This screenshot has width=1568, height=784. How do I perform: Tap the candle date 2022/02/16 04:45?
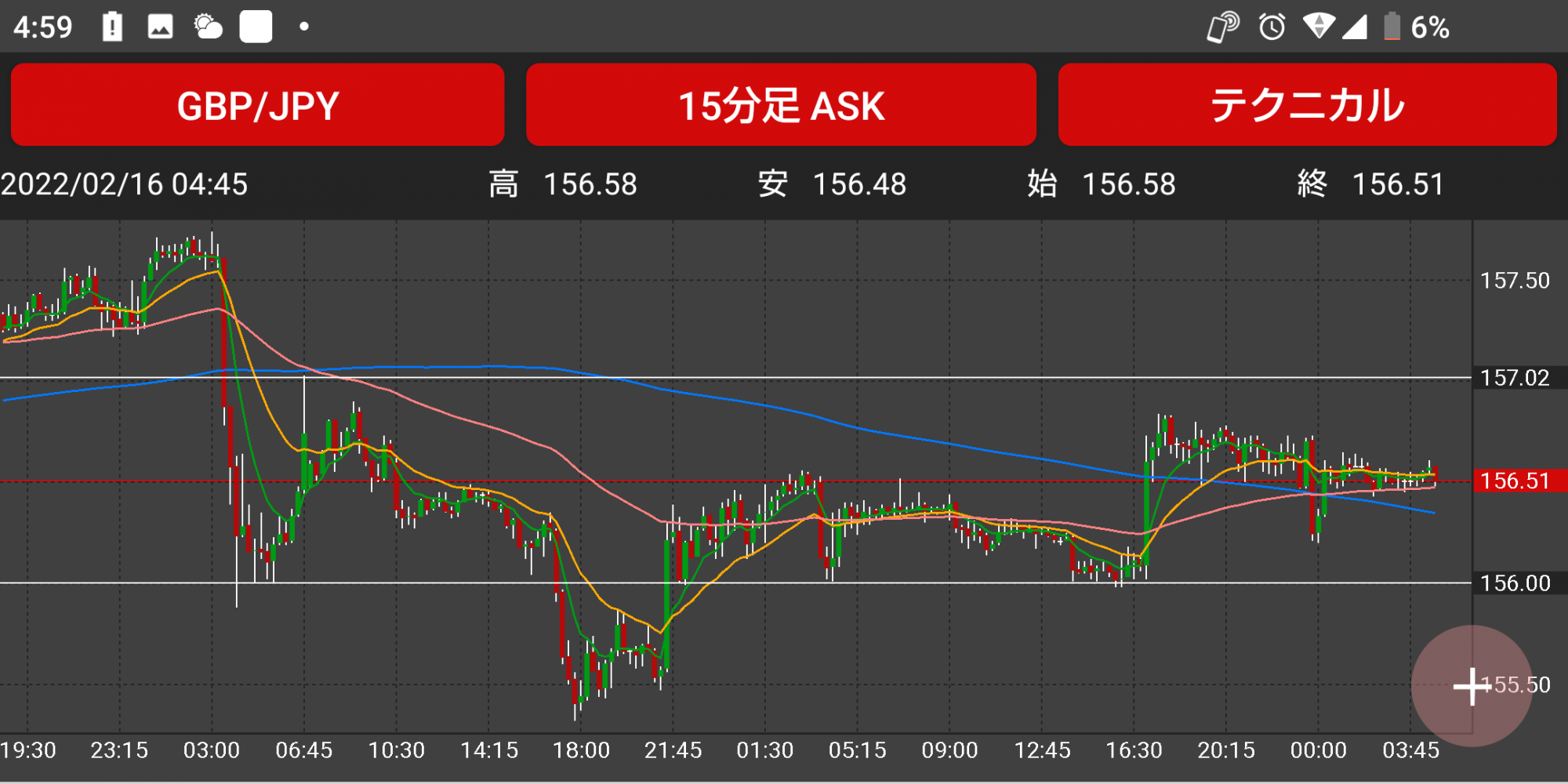tap(124, 185)
